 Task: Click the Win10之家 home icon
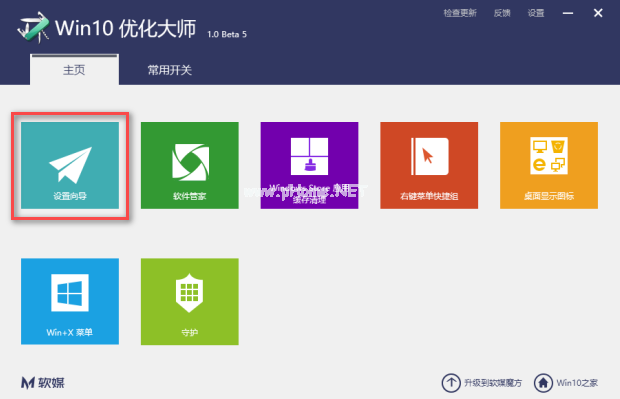543,383
